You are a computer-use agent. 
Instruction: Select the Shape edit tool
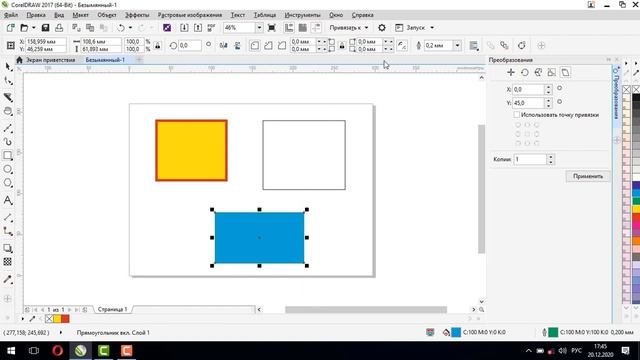point(8,81)
